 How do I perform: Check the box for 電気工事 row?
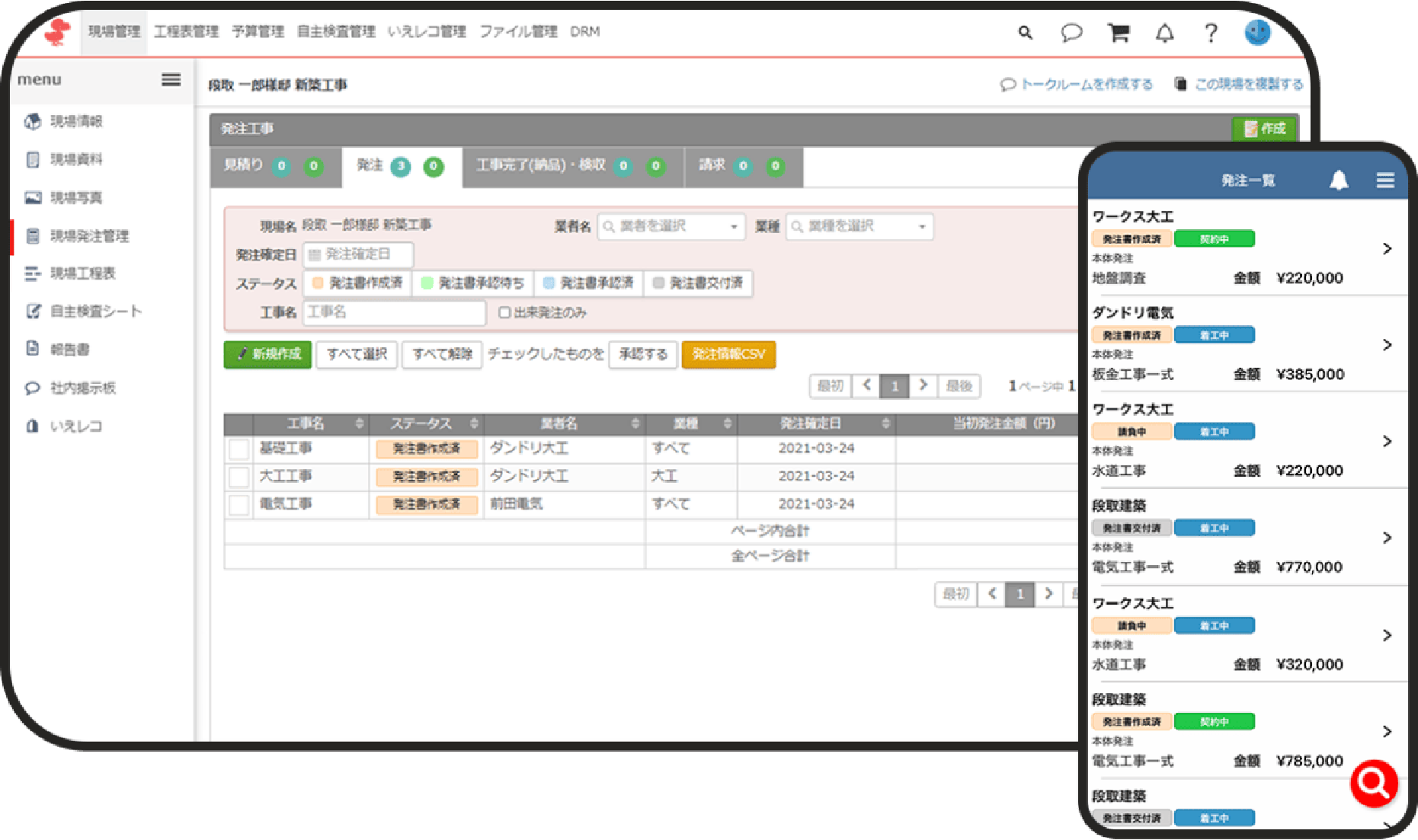point(238,504)
